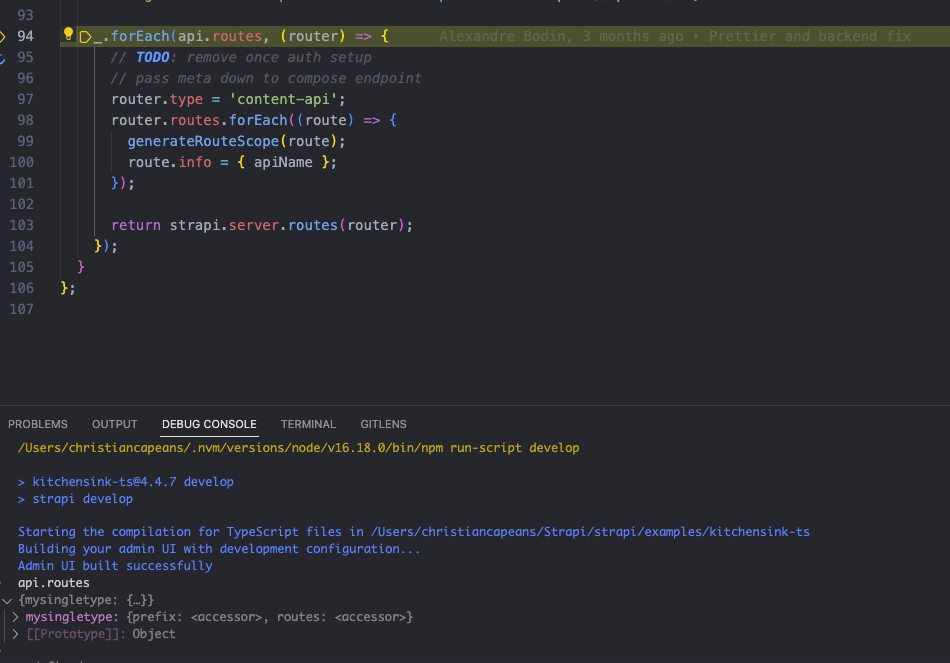Click the blue gutter indicator beside line 95
950x663 pixels.
[4, 57]
